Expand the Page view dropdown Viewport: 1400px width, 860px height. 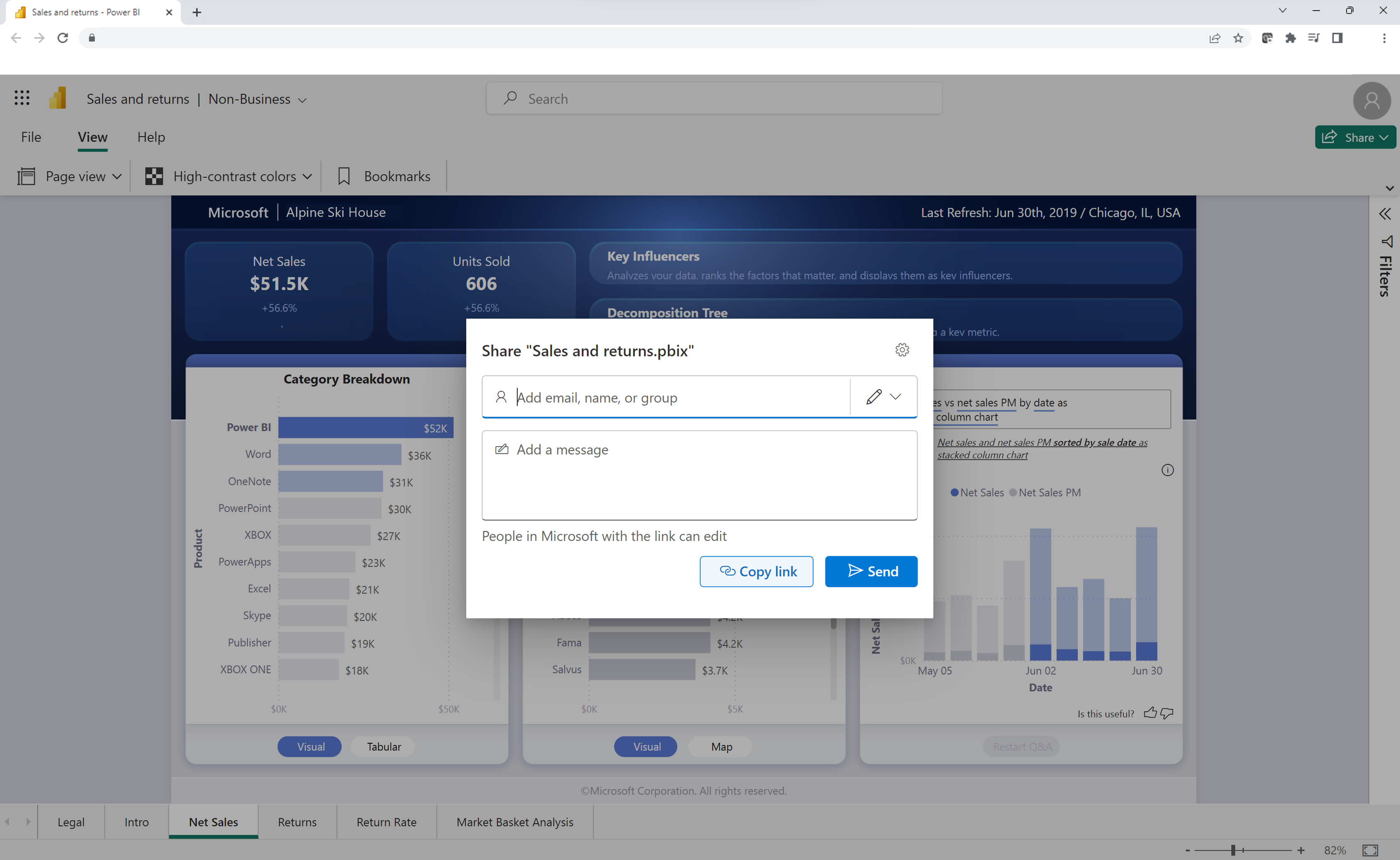tap(117, 176)
